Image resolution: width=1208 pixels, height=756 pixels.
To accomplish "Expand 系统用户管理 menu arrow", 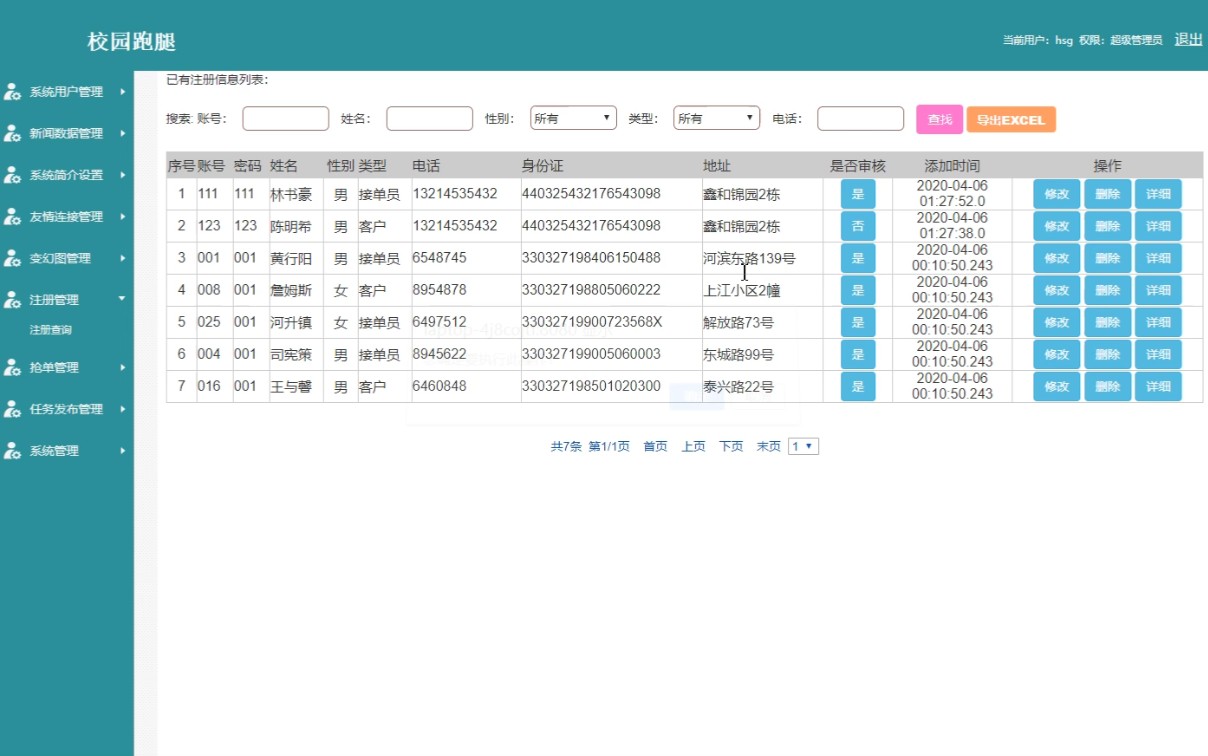I will [122, 92].
